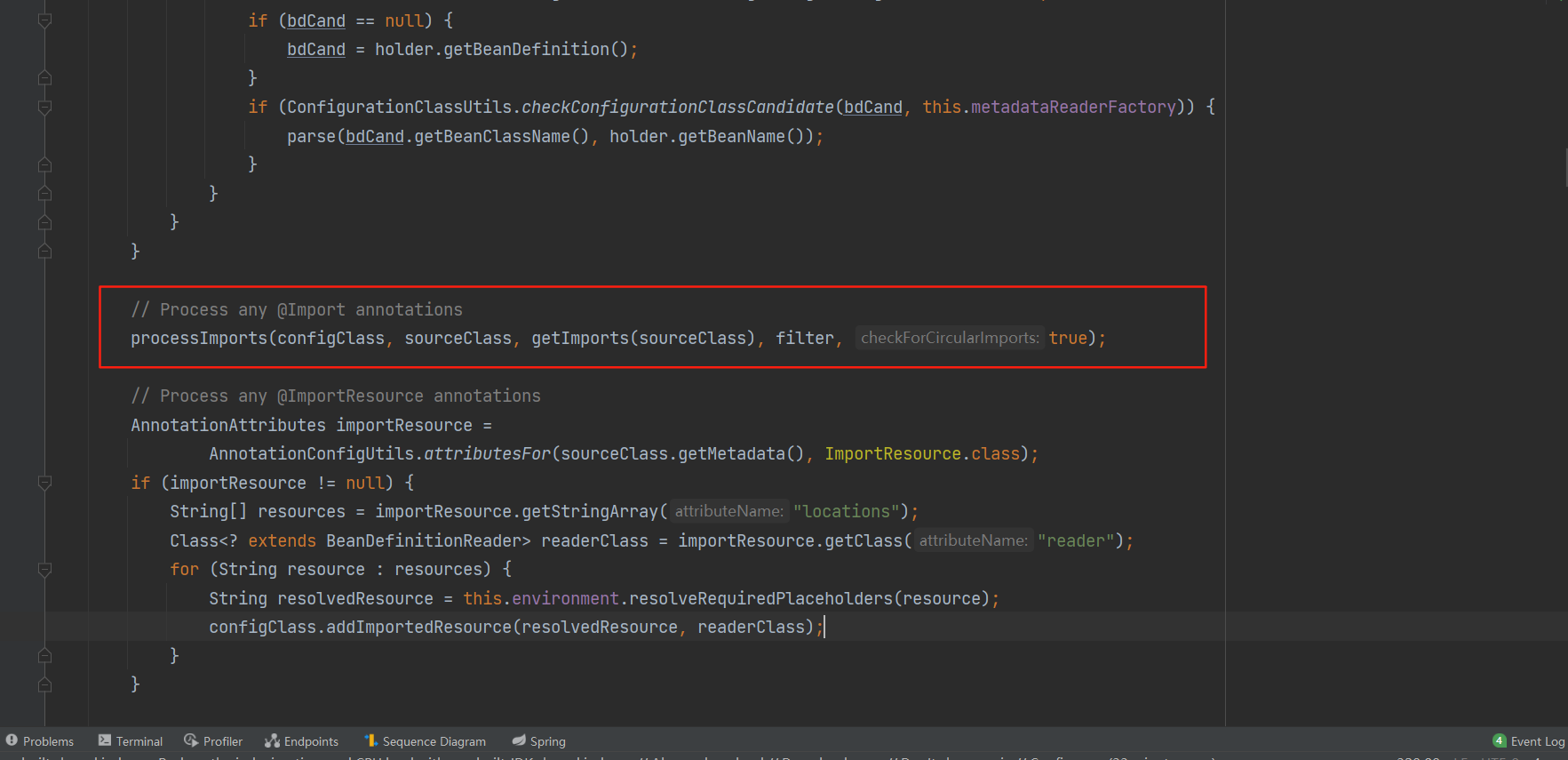Open the Endpoints tool window
Viewport: 1568px width, 760px height.
[x=301, y=741]
